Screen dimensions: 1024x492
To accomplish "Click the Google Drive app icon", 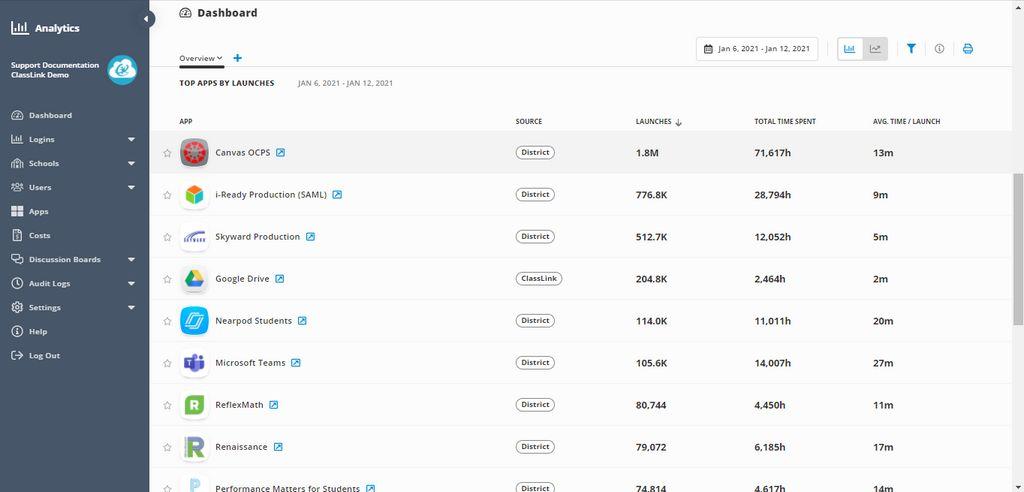I will 194,279.
